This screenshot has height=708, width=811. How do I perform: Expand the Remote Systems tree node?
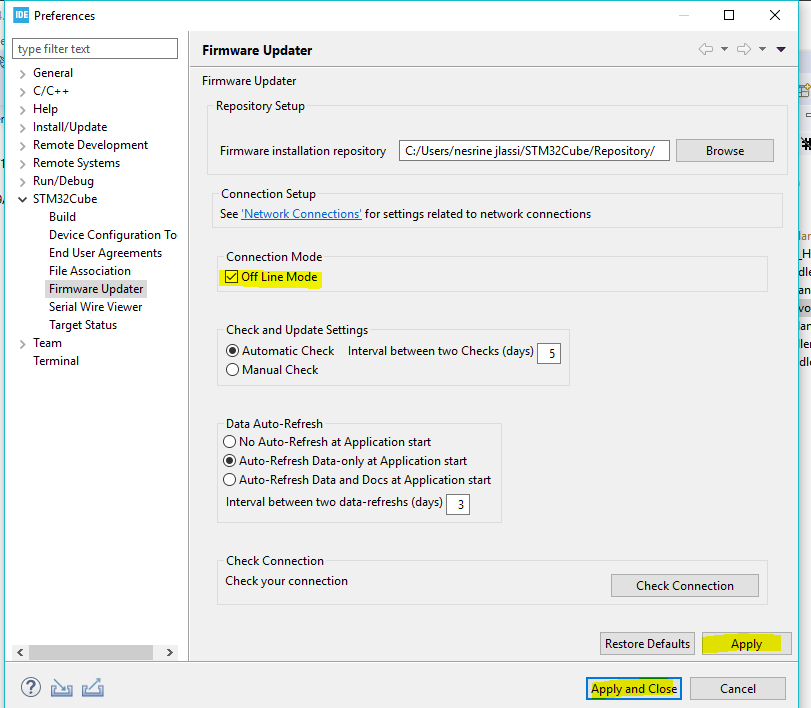(x=22, y=164)
